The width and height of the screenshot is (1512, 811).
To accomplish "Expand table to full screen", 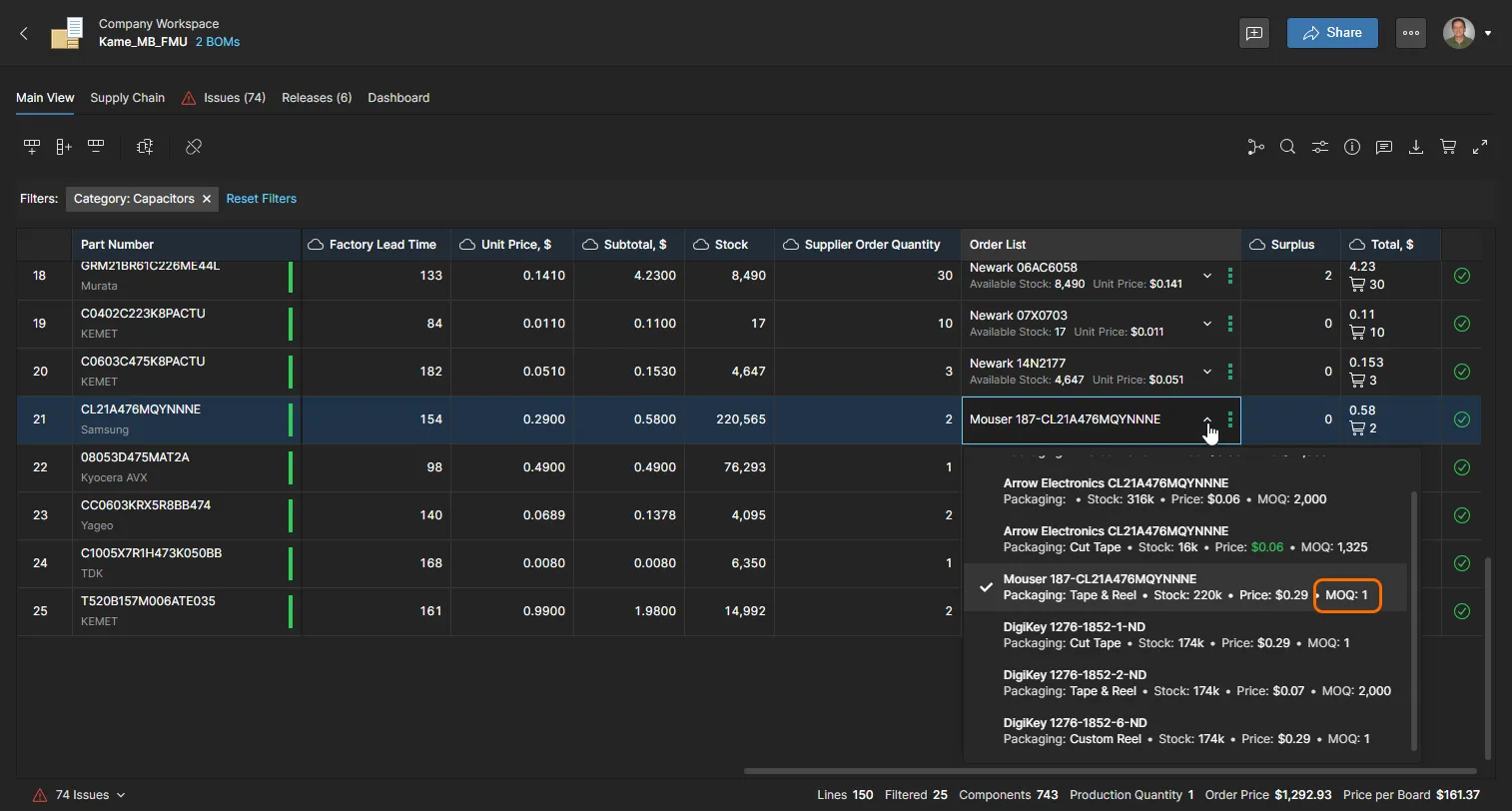I will pyautogui.click(x=1480, y=147).
